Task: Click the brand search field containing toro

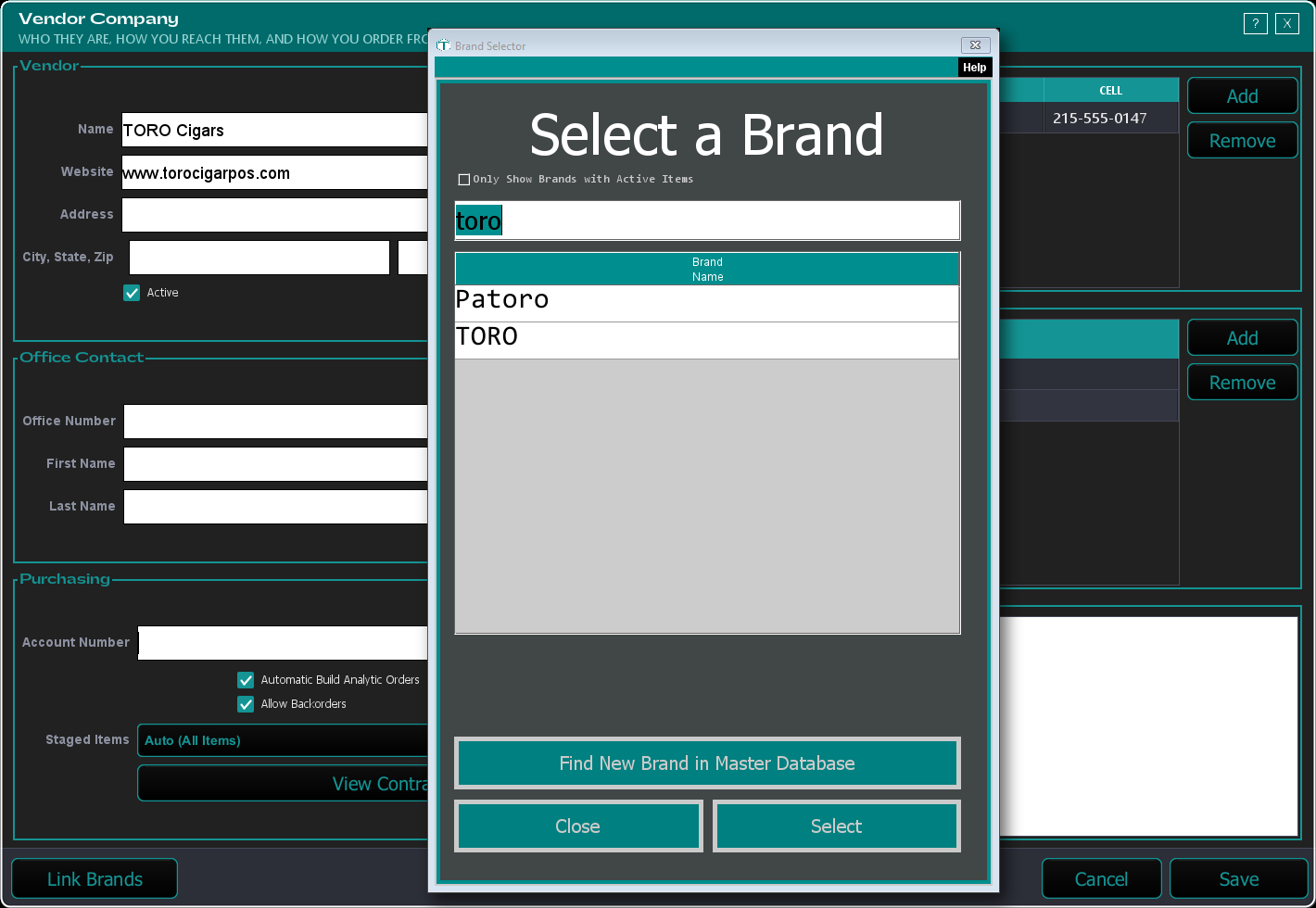Action: [707, 221]
